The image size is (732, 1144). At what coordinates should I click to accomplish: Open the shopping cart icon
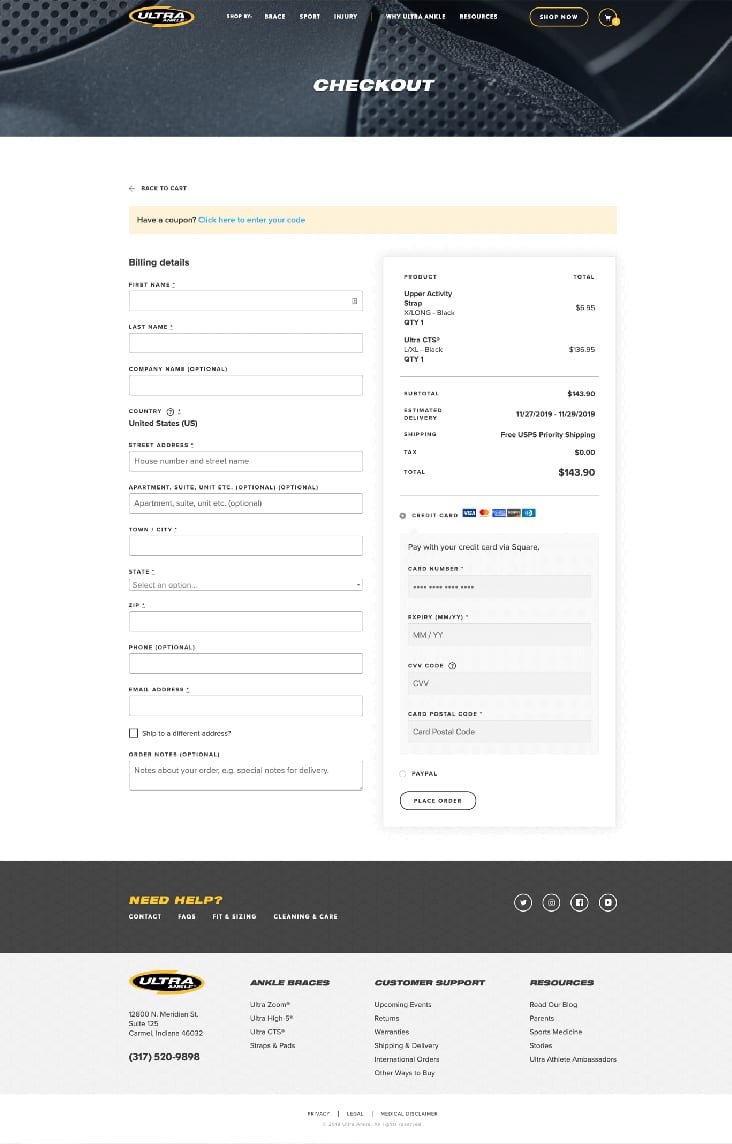[x=608, y=17]
